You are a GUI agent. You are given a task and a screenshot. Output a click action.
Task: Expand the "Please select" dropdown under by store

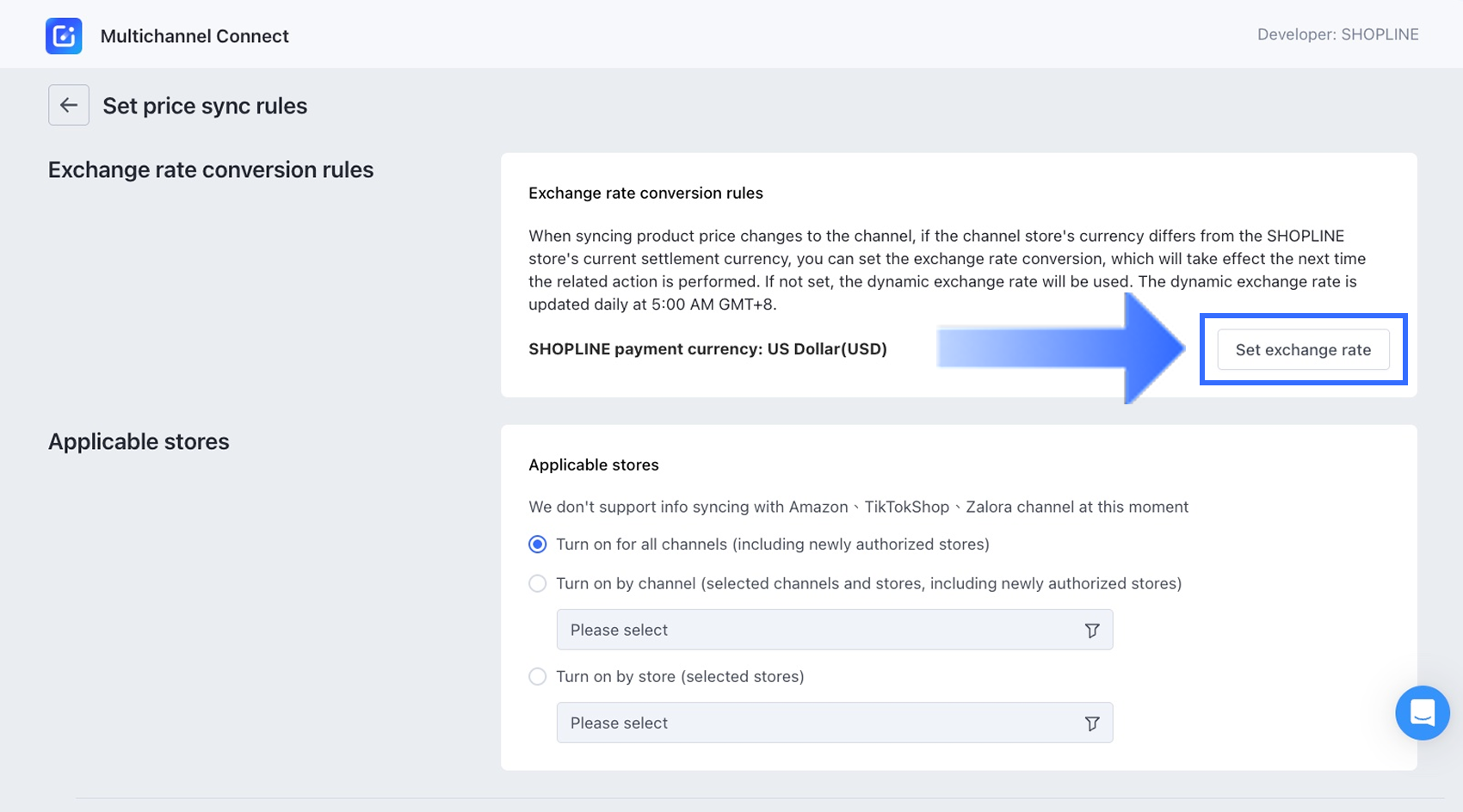tap(818, 723)
